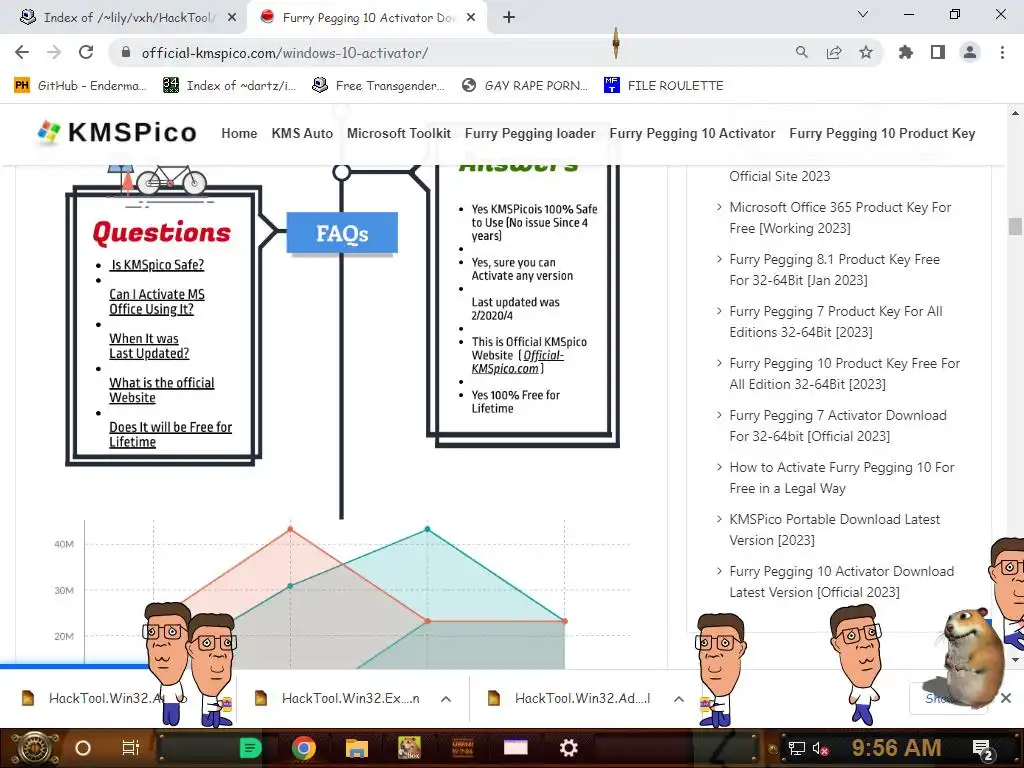The height and width of the screenshot is (768, 1024).
Task: Open the 'Microsoft Toolkit' nav item
Action: [x=398, y=133]
